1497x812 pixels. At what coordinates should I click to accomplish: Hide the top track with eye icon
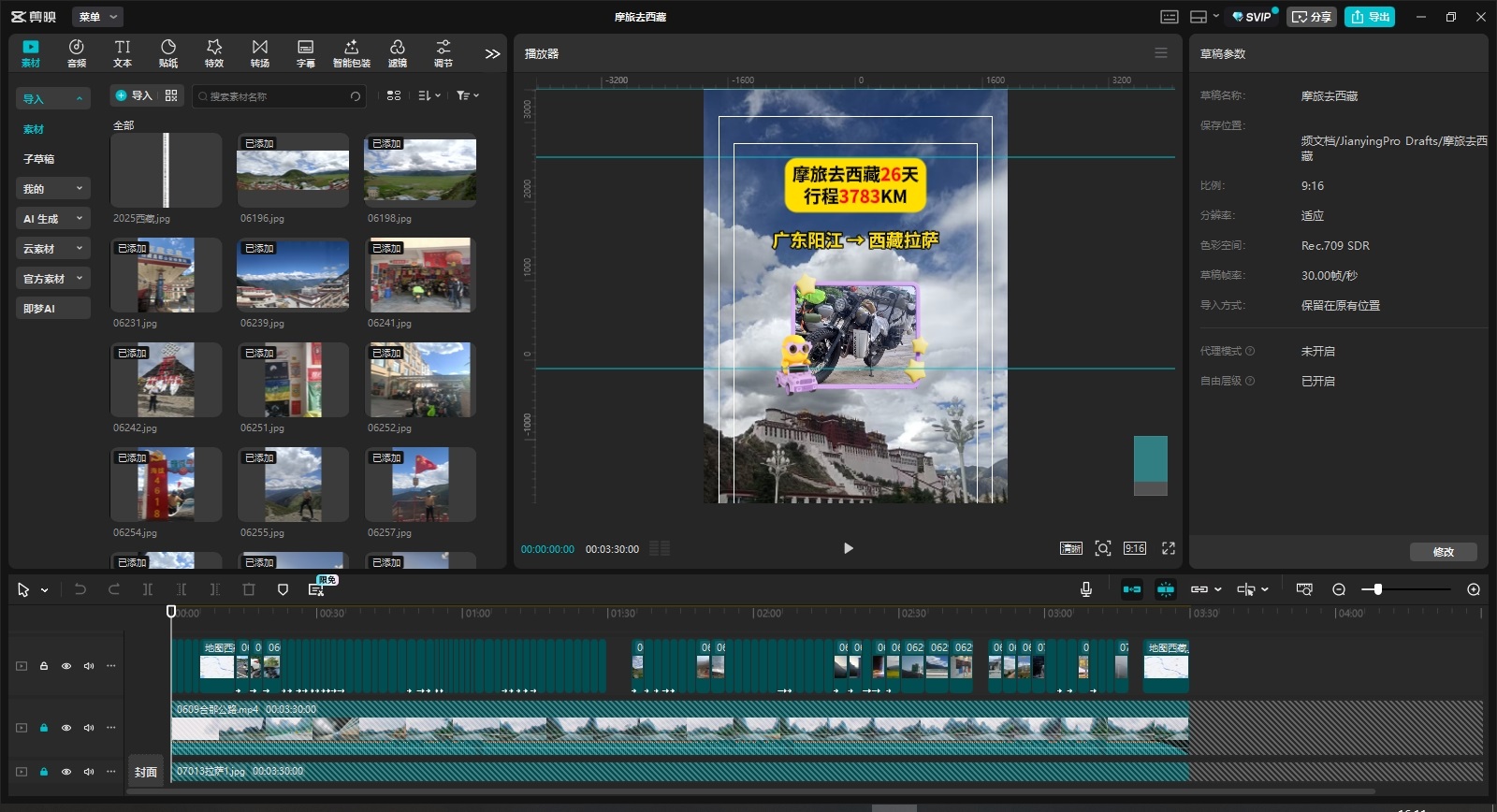point(66,666)
